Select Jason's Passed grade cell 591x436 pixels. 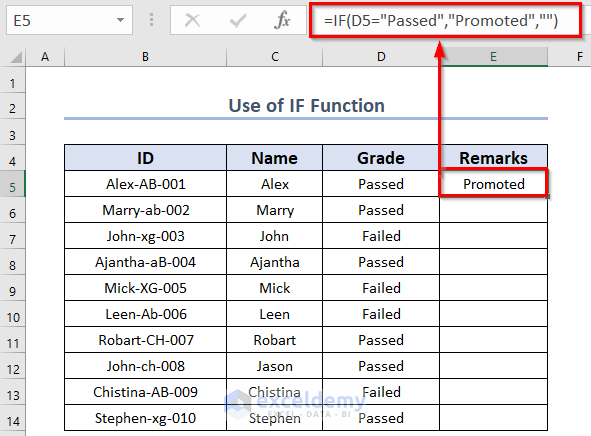click(381, 366)
